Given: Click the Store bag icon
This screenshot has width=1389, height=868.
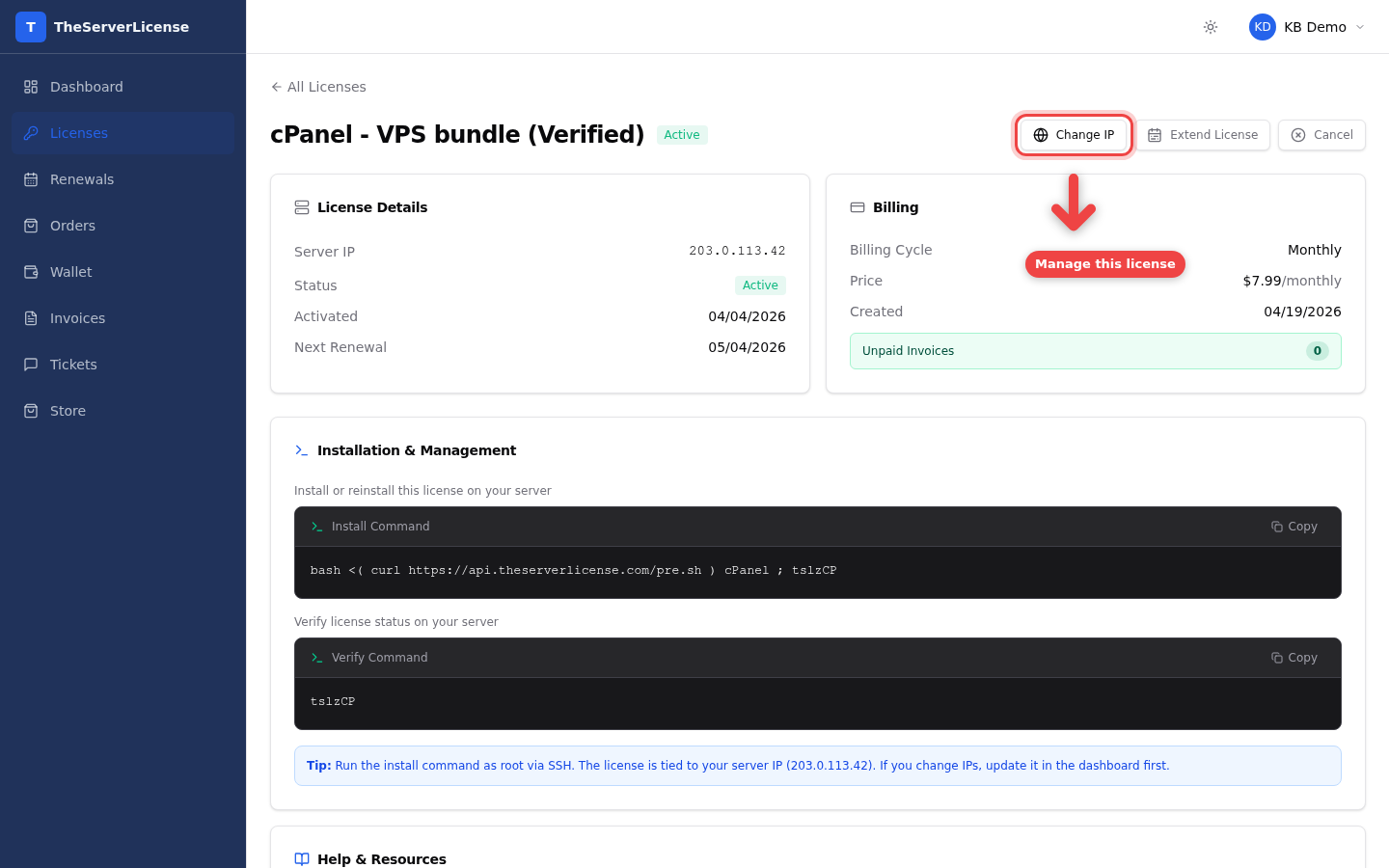Looking at the screenshot, I should click(x=31, y=411).
